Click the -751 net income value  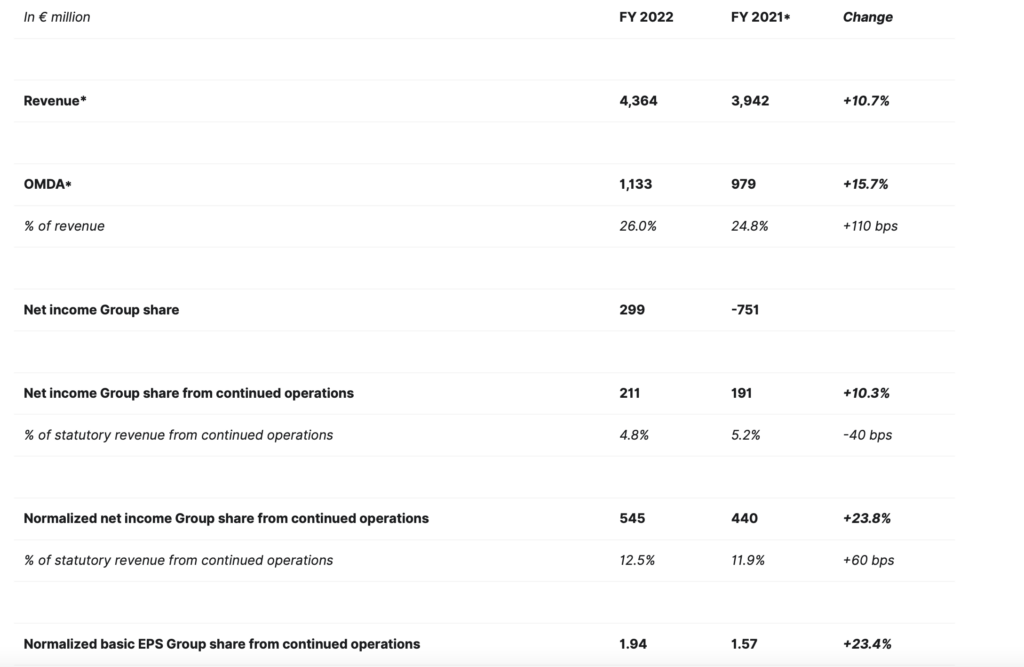click(x=745, y=310)
